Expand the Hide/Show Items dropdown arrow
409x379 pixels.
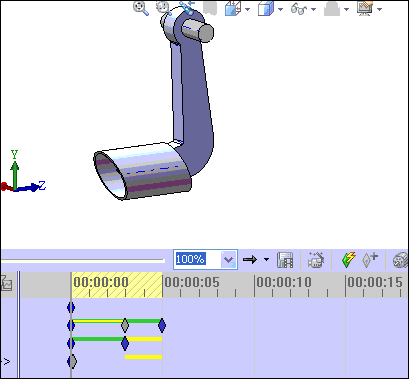pyautogui.click(x=313, y=9)
